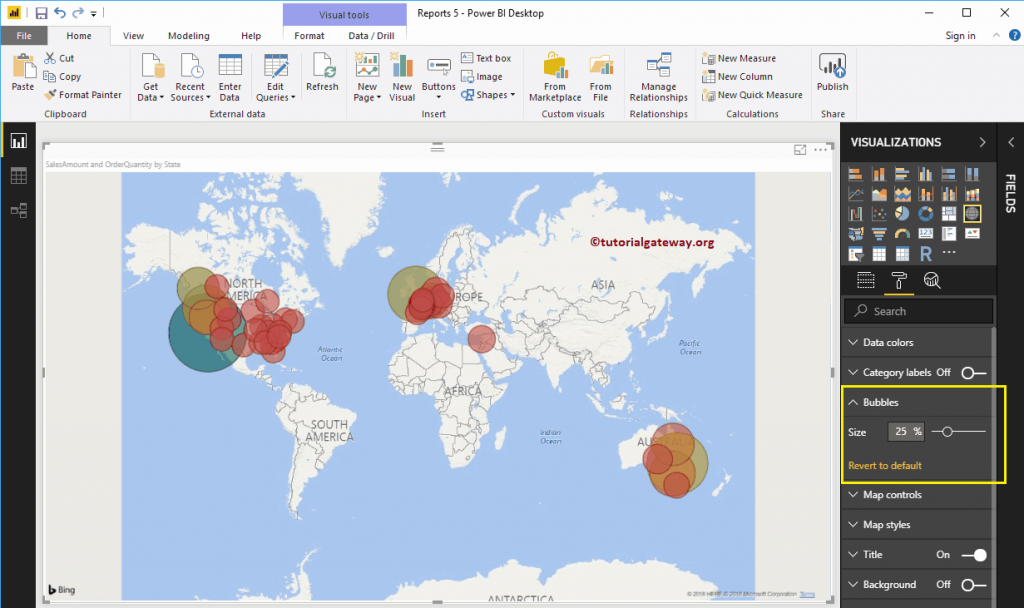Screen dimensions: 1024x608
Task: Select the Pie chart visualization icon
Action: 900,213
